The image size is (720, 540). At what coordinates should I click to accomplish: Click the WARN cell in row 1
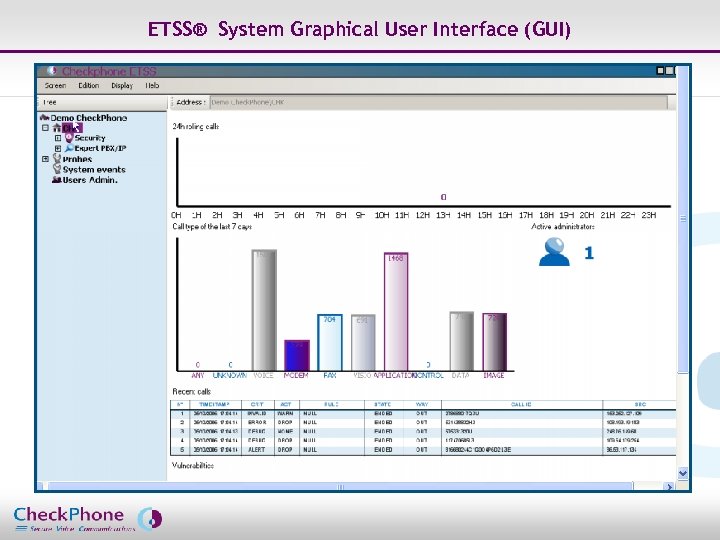click(285, 413)
